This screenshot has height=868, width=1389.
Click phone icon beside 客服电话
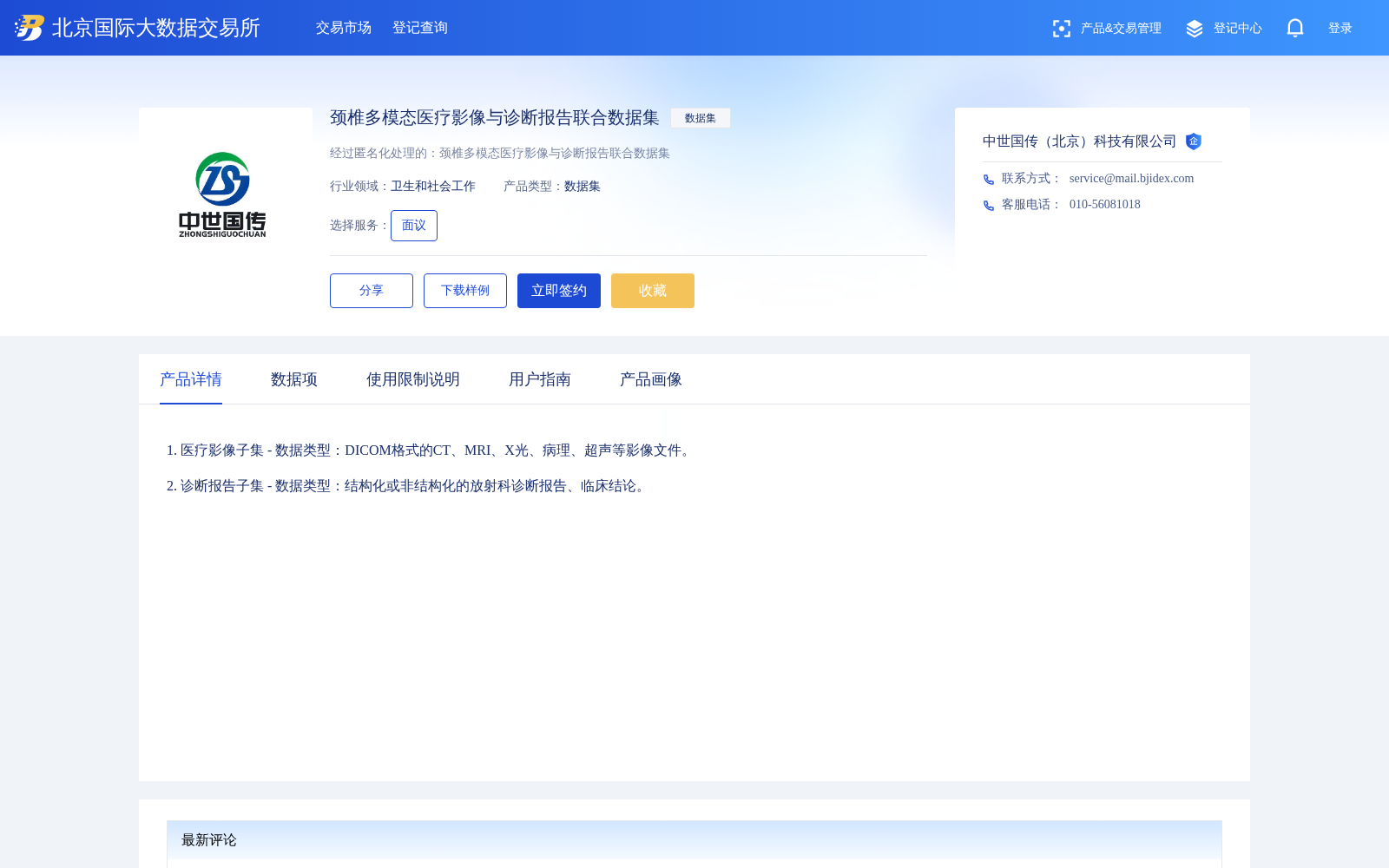tap(989, 206)
